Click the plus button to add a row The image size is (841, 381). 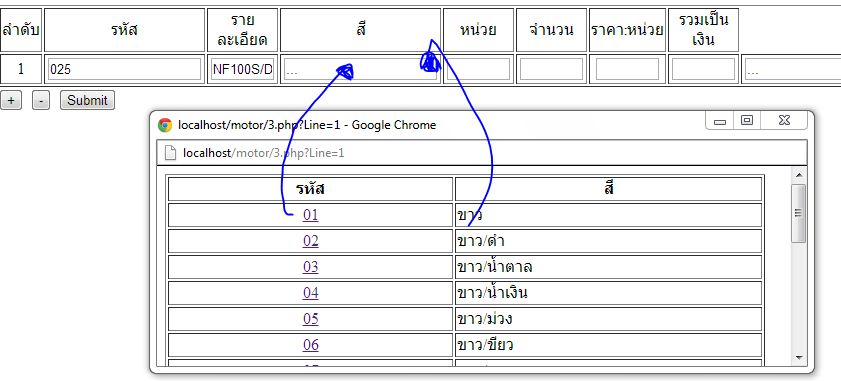(11, 100)
